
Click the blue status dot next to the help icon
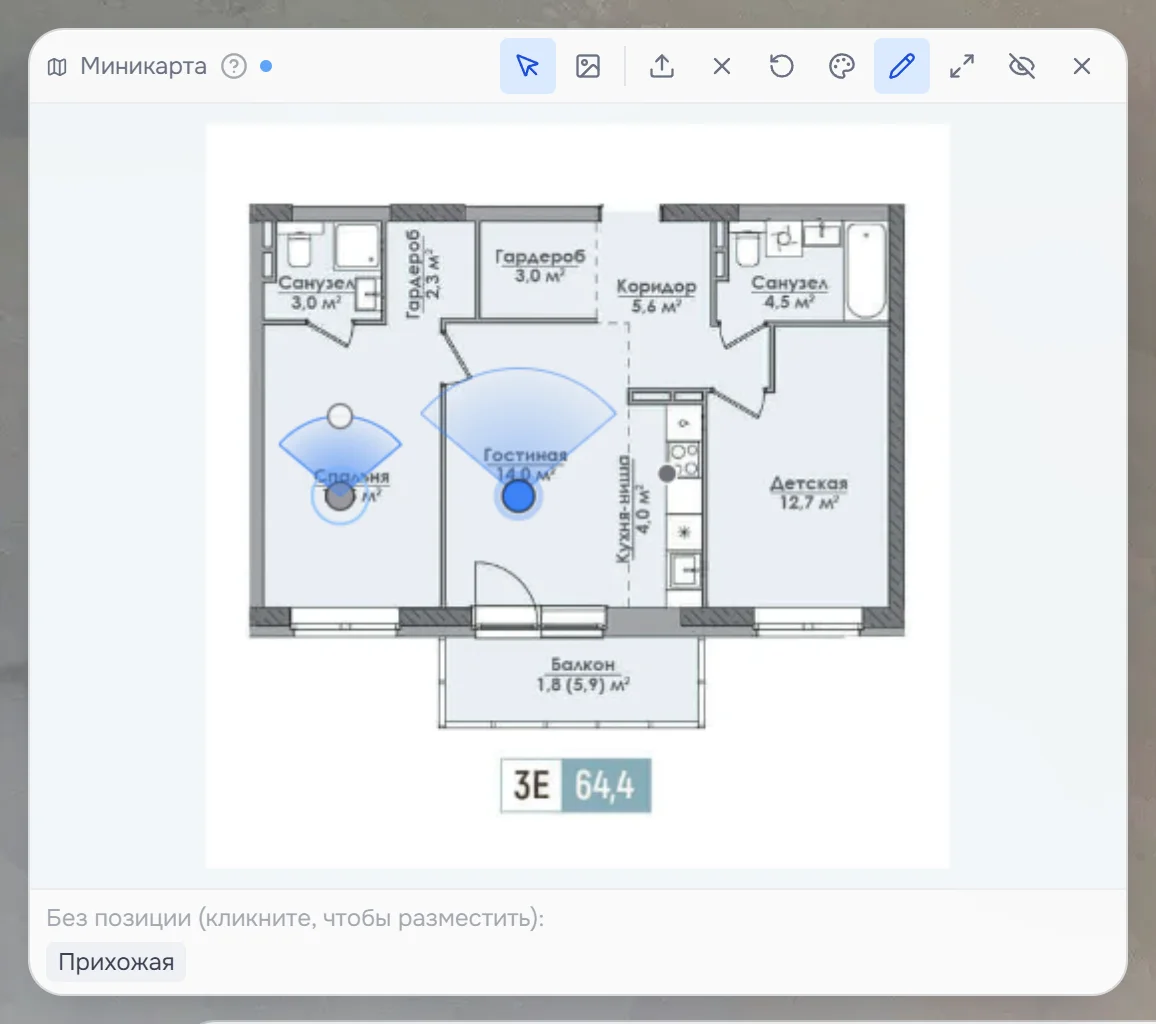(x=266, y=66)
